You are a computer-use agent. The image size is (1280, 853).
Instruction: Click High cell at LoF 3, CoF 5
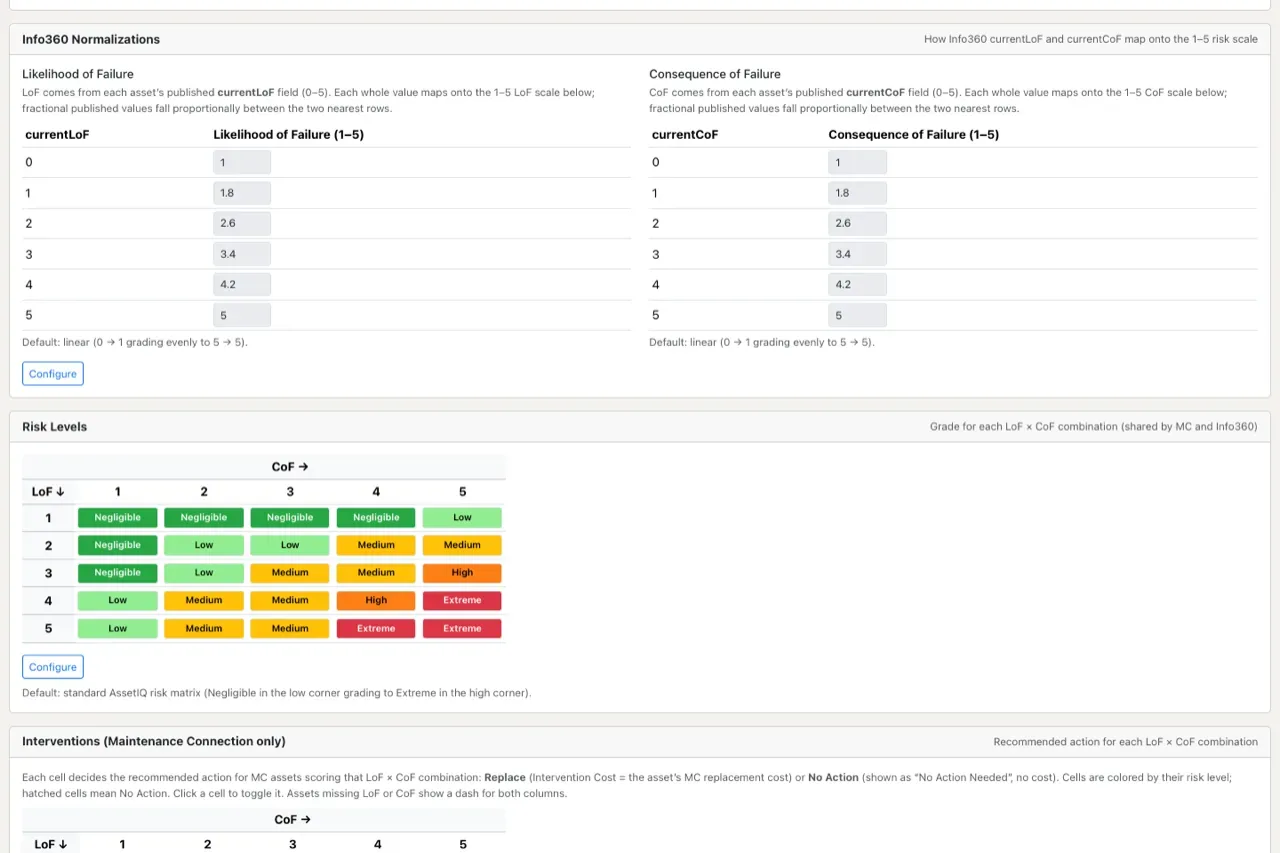(462, 573)
